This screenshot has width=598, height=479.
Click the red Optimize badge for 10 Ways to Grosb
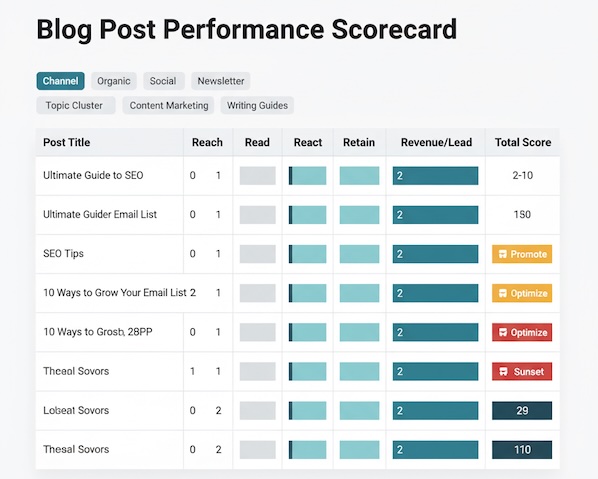522,332
